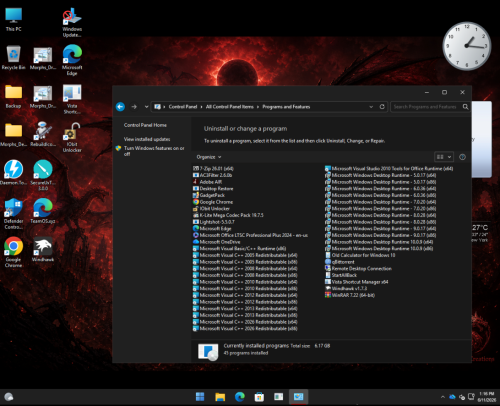The width and height of the screenshot is (500, 406).
Task: Open the Organize dropdown menu
Action: click(209, 157)
